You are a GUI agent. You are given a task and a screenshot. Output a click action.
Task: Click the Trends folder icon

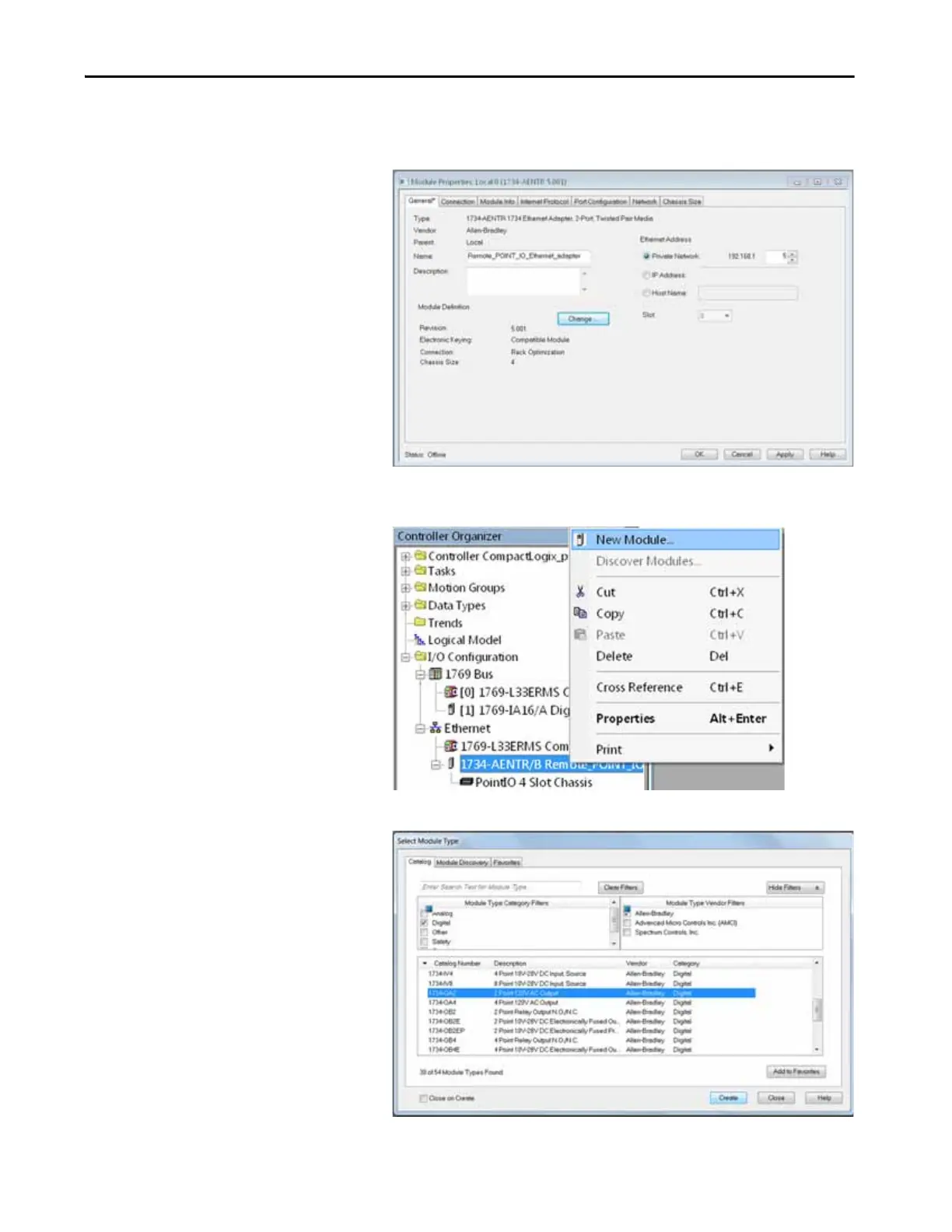click(x=420, y=622)
